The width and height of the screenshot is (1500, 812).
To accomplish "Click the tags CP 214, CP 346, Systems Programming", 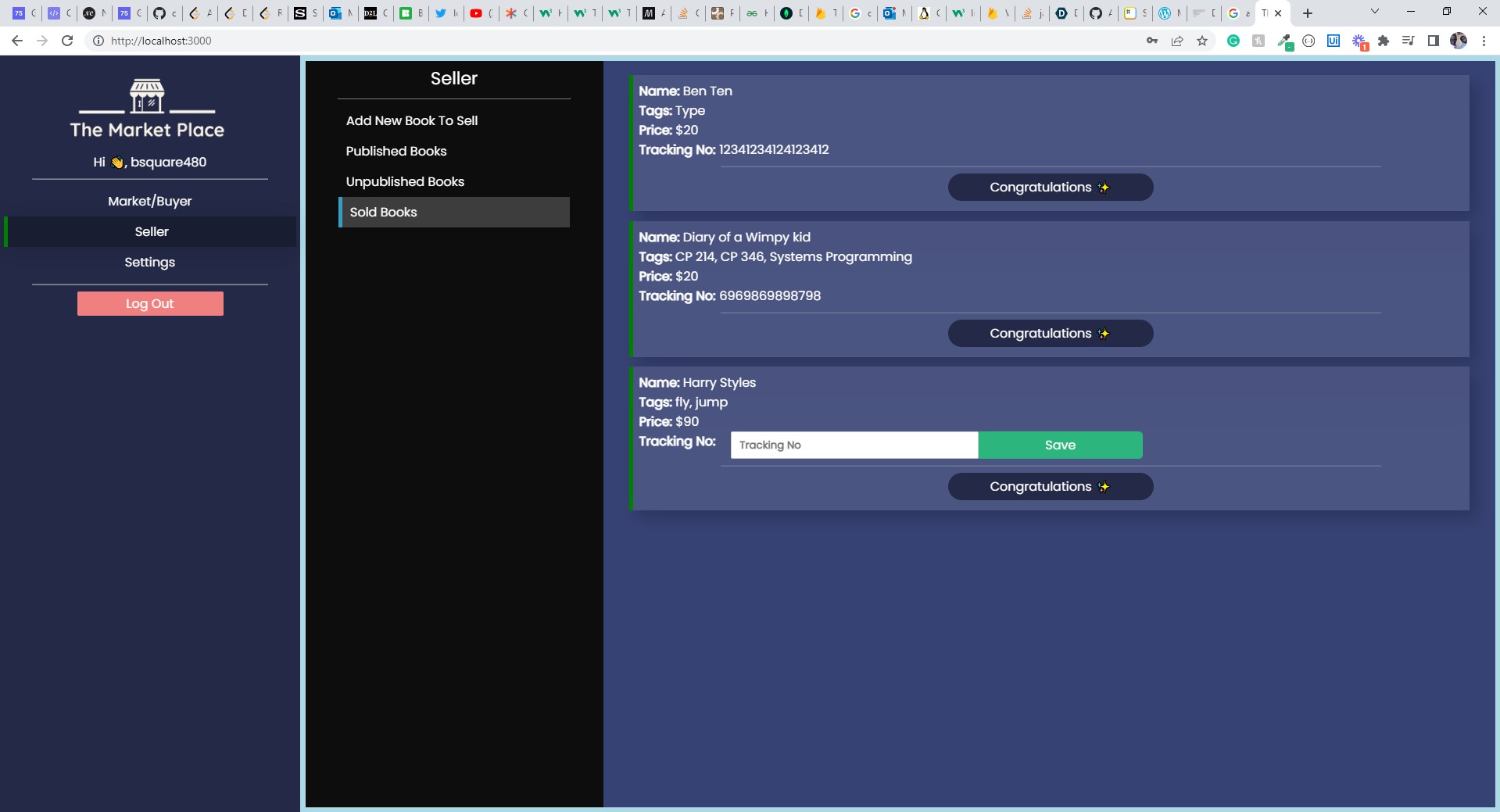I will coord(793,256).
